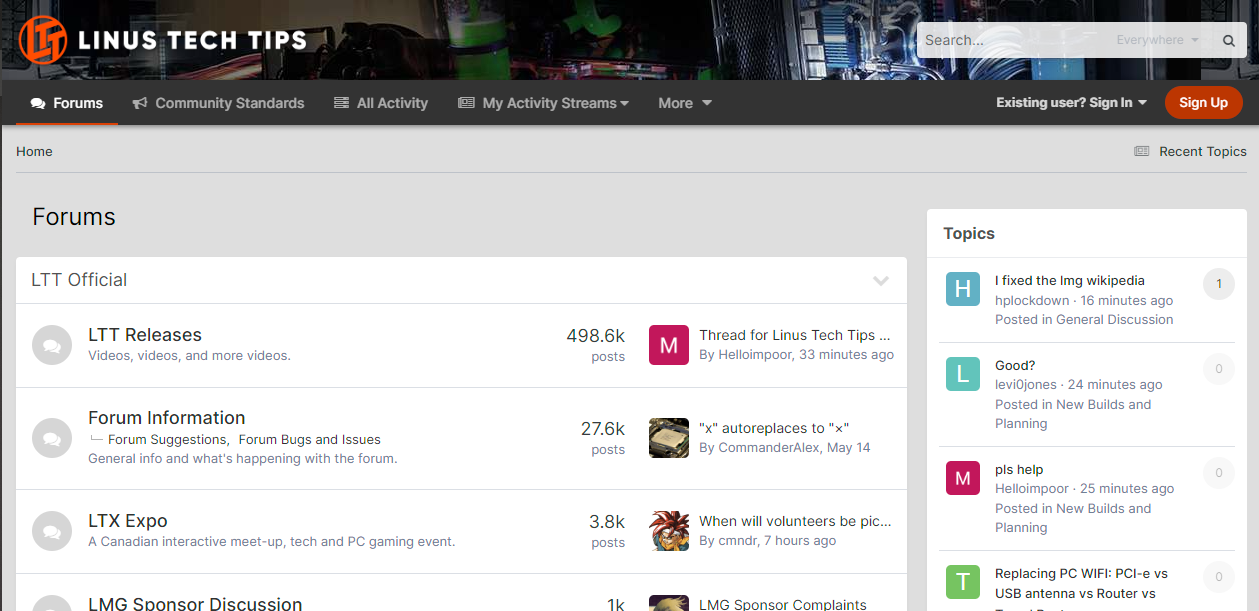The image size is (1259, 611).
Task: Click New Builds and Planning under pls help
Action: click(x=1073, y=518)
